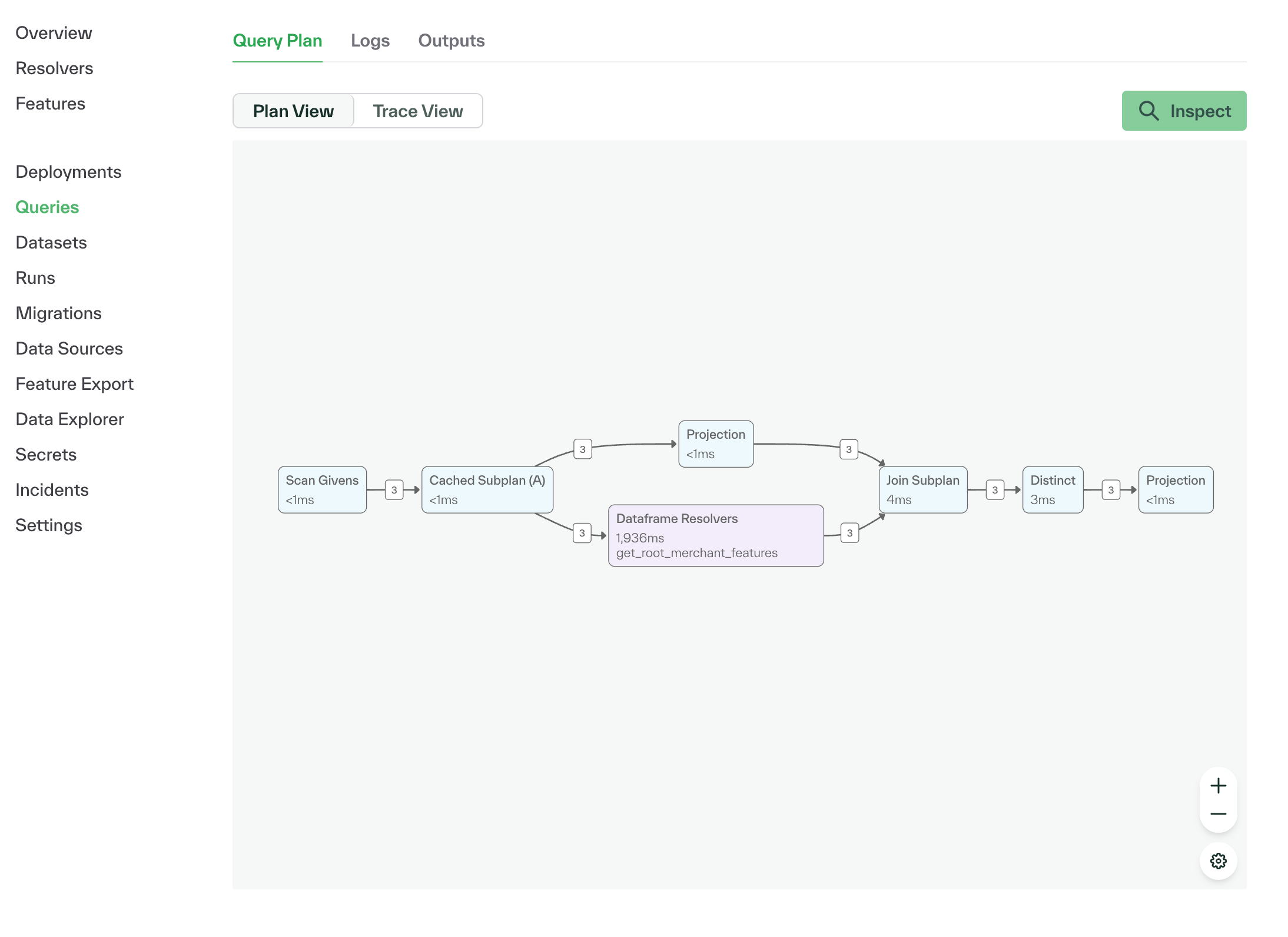The width and height of the screenshot is (1288, 937).
Task: Open the Outputs tab
Action: point(451,41)
